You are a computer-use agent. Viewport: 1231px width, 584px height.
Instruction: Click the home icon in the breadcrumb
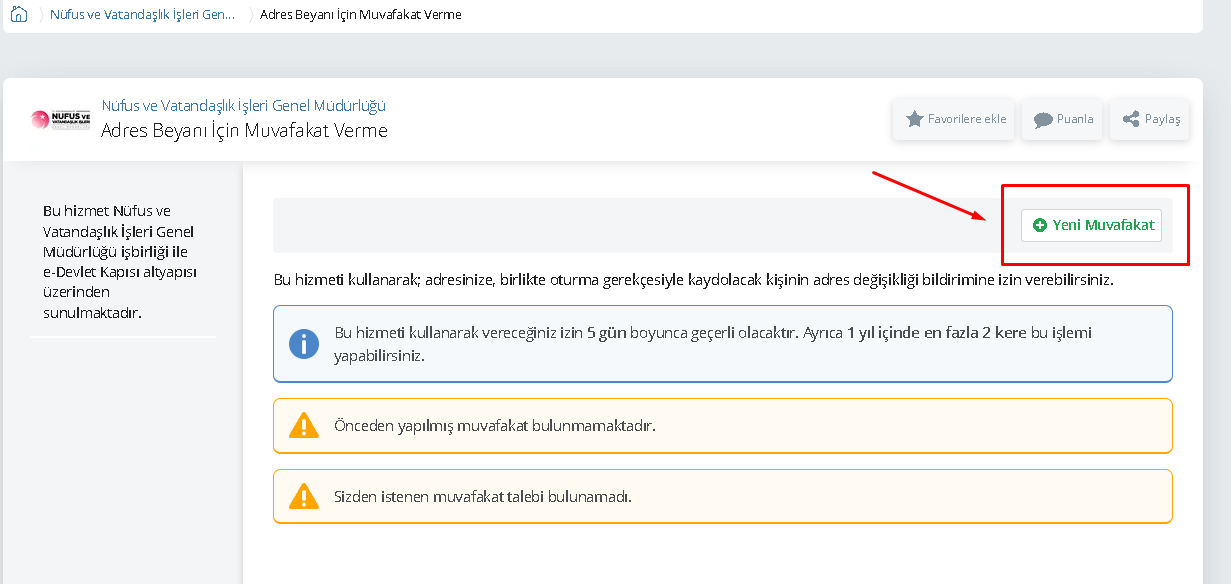point(19,15)
